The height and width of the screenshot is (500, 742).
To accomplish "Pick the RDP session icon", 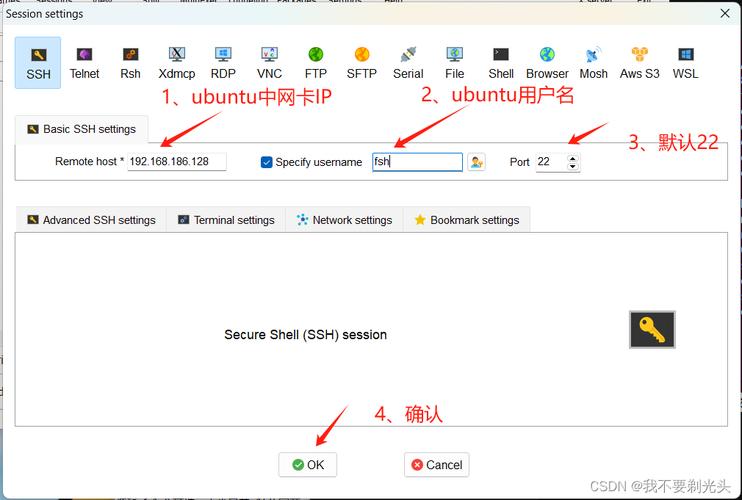I will (223, 63).
